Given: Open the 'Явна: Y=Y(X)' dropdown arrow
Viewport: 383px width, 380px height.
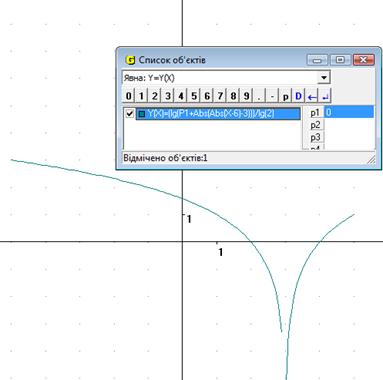Looking at the screenshot, I should (323, 78).
